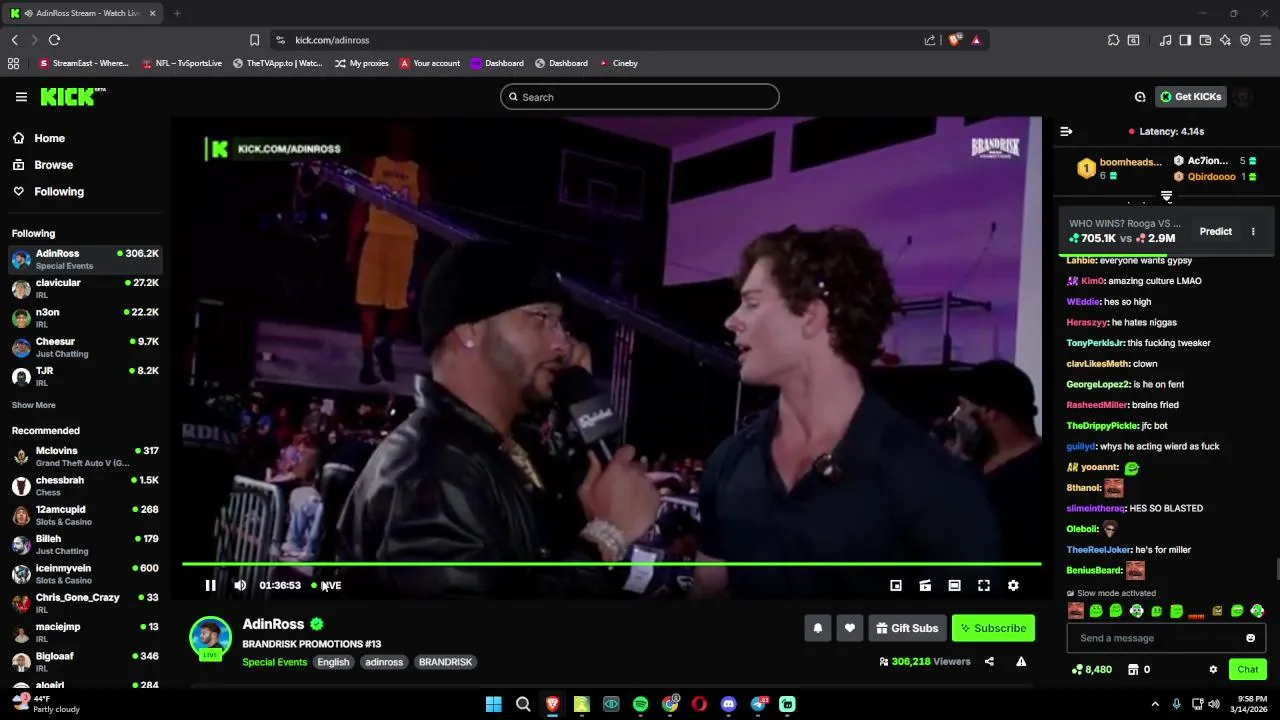This screenshot has width=1280, height=720.
Task: Focus the Kick search box
Action: coord(640,97)
